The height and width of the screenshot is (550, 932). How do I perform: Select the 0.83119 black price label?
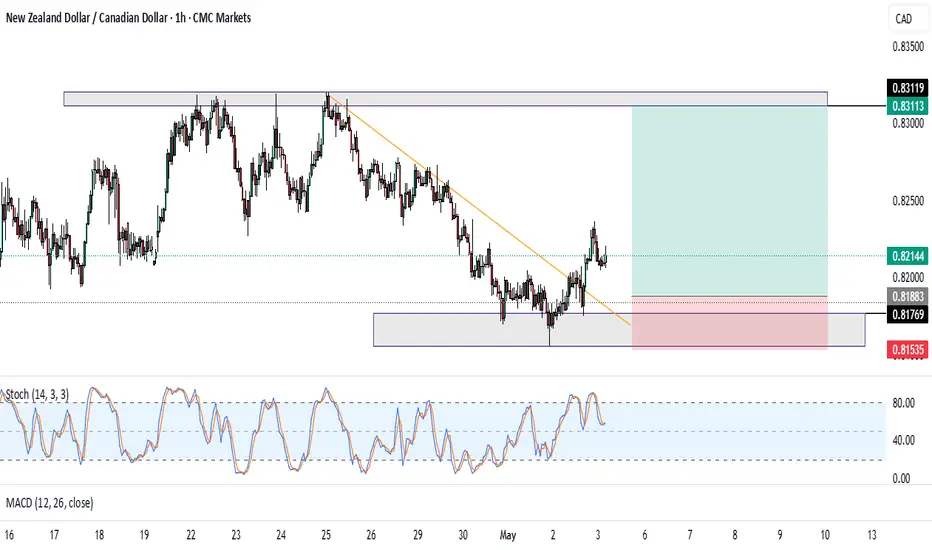pyautogui.click(x=907, y=88)
